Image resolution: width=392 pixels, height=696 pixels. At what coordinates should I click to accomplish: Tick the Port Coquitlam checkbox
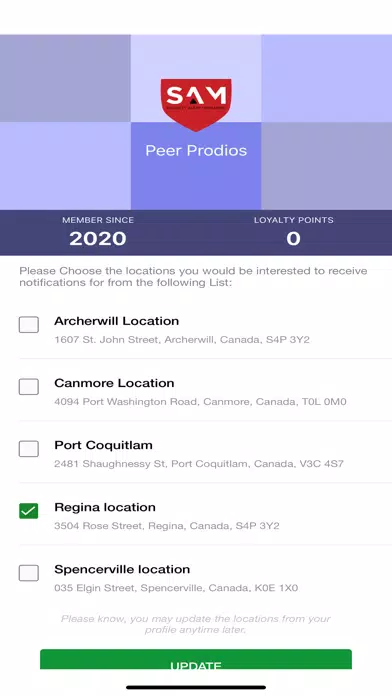pos(28,449)
